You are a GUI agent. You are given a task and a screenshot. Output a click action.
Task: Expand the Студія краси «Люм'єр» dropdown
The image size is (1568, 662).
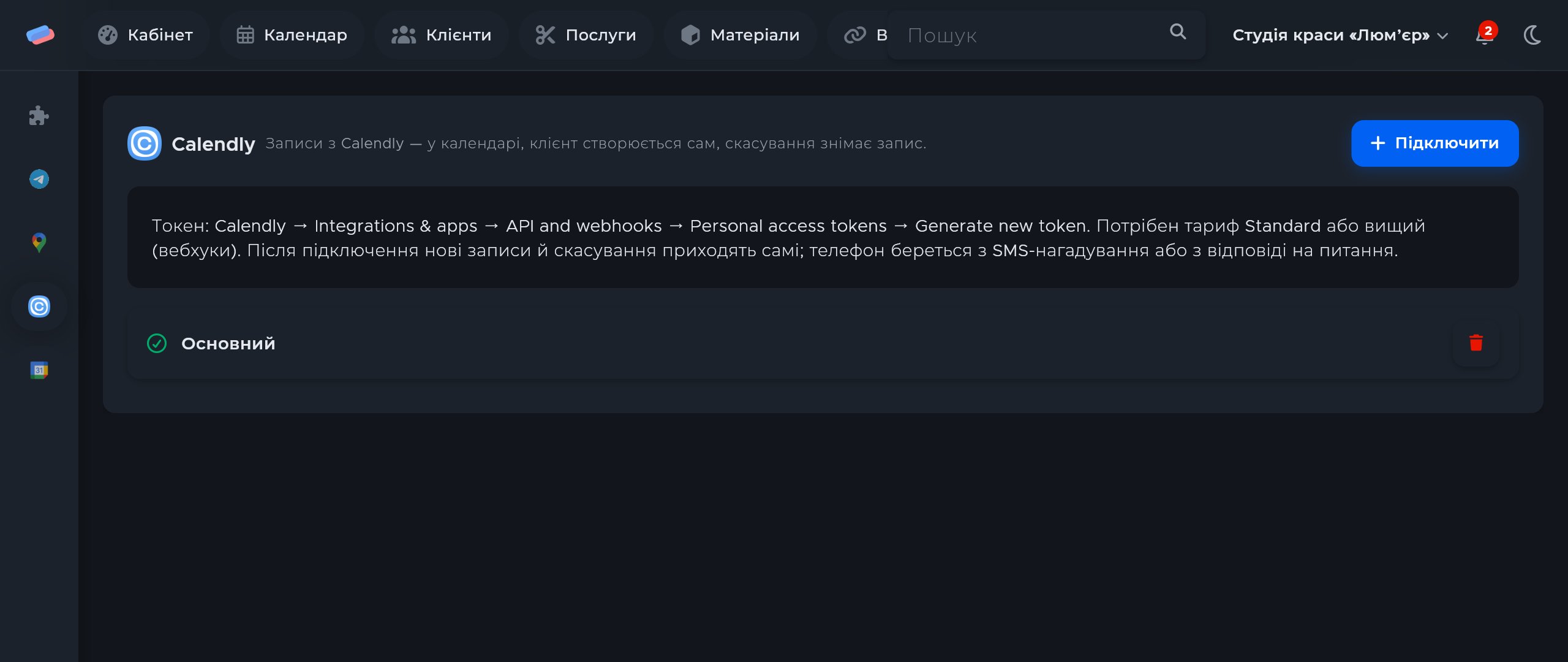click(x=1340, y=35)
